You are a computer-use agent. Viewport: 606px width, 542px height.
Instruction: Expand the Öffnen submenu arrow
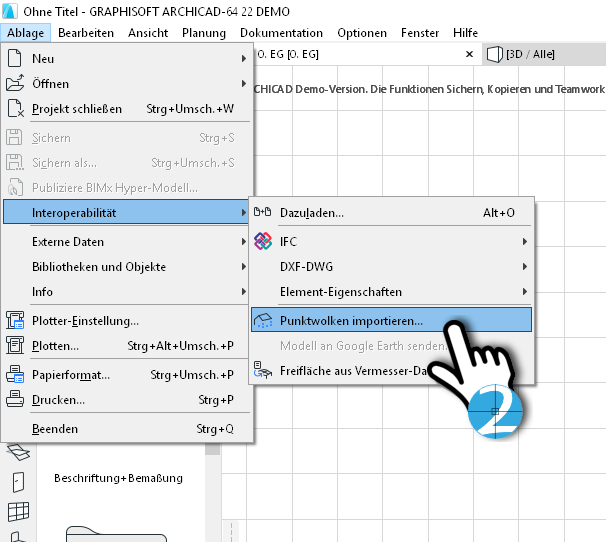(243, 83)
